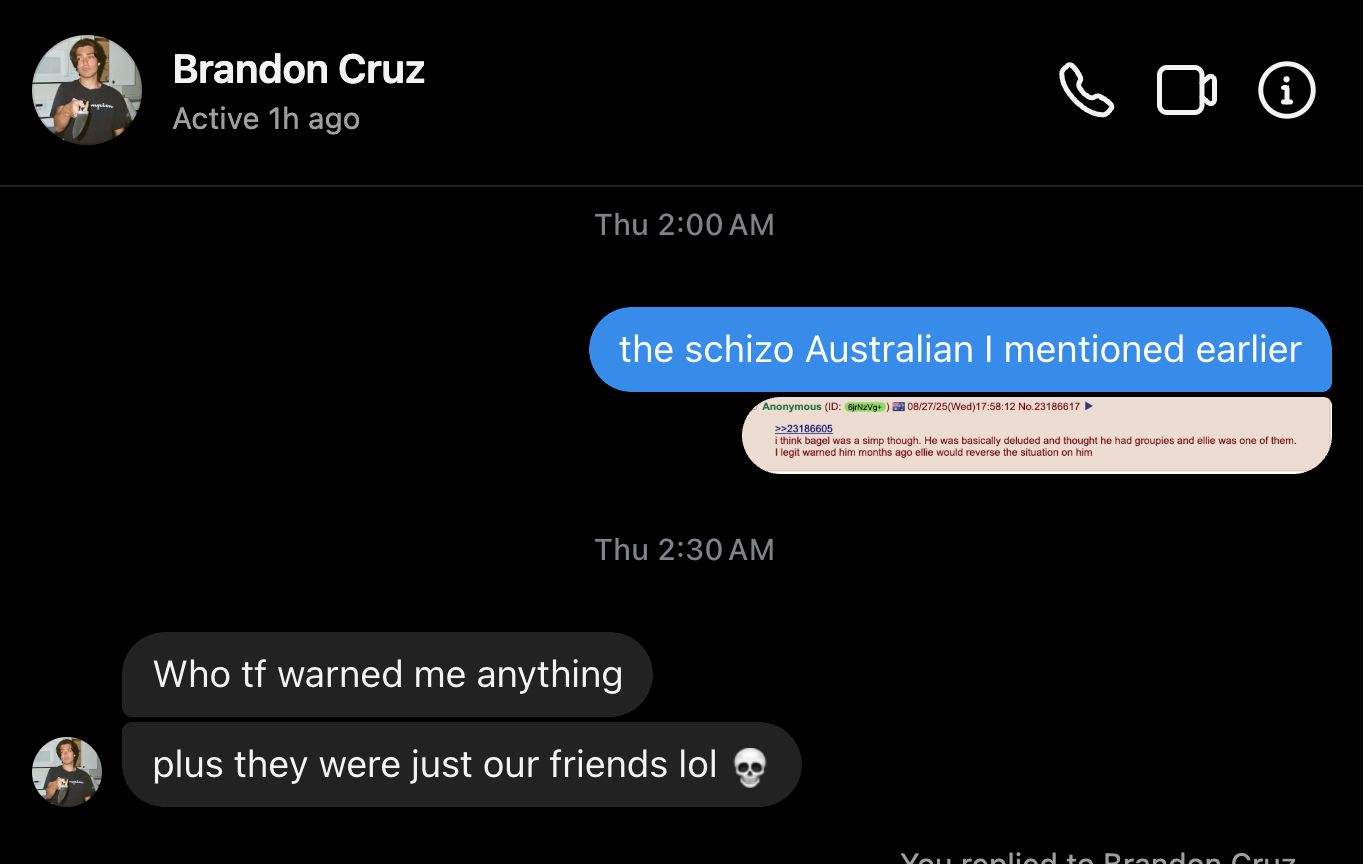Open the shared forum post screenshot
The height and width of the screenshot is (864, 1363).
pyautogui.click(x=1037, y=434)
